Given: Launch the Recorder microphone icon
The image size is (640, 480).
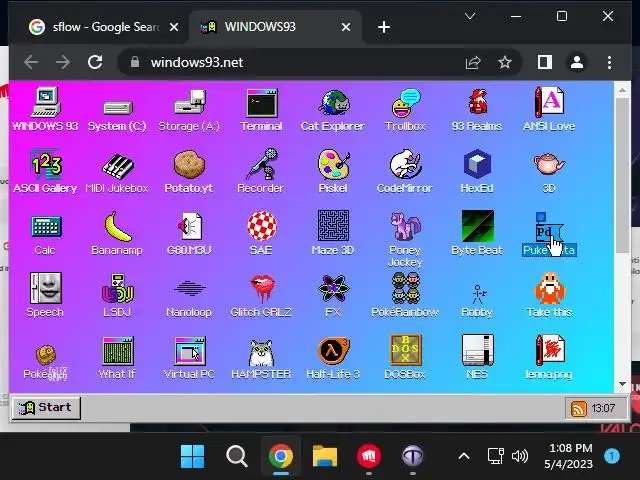Looking at the screenshot, I should click(261, 164).
